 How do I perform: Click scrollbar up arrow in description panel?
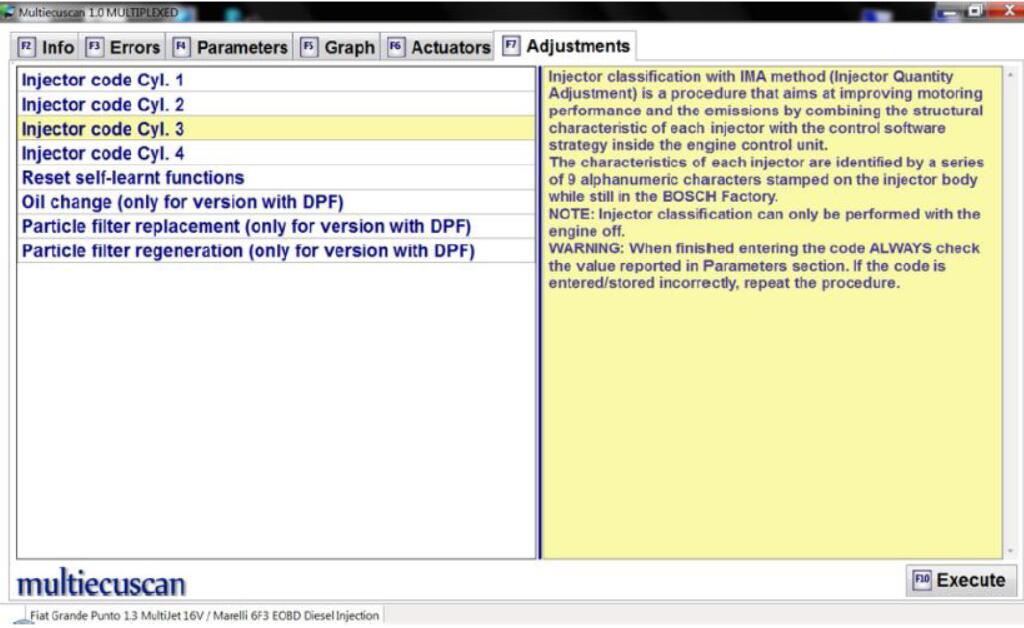[1010, 75]
